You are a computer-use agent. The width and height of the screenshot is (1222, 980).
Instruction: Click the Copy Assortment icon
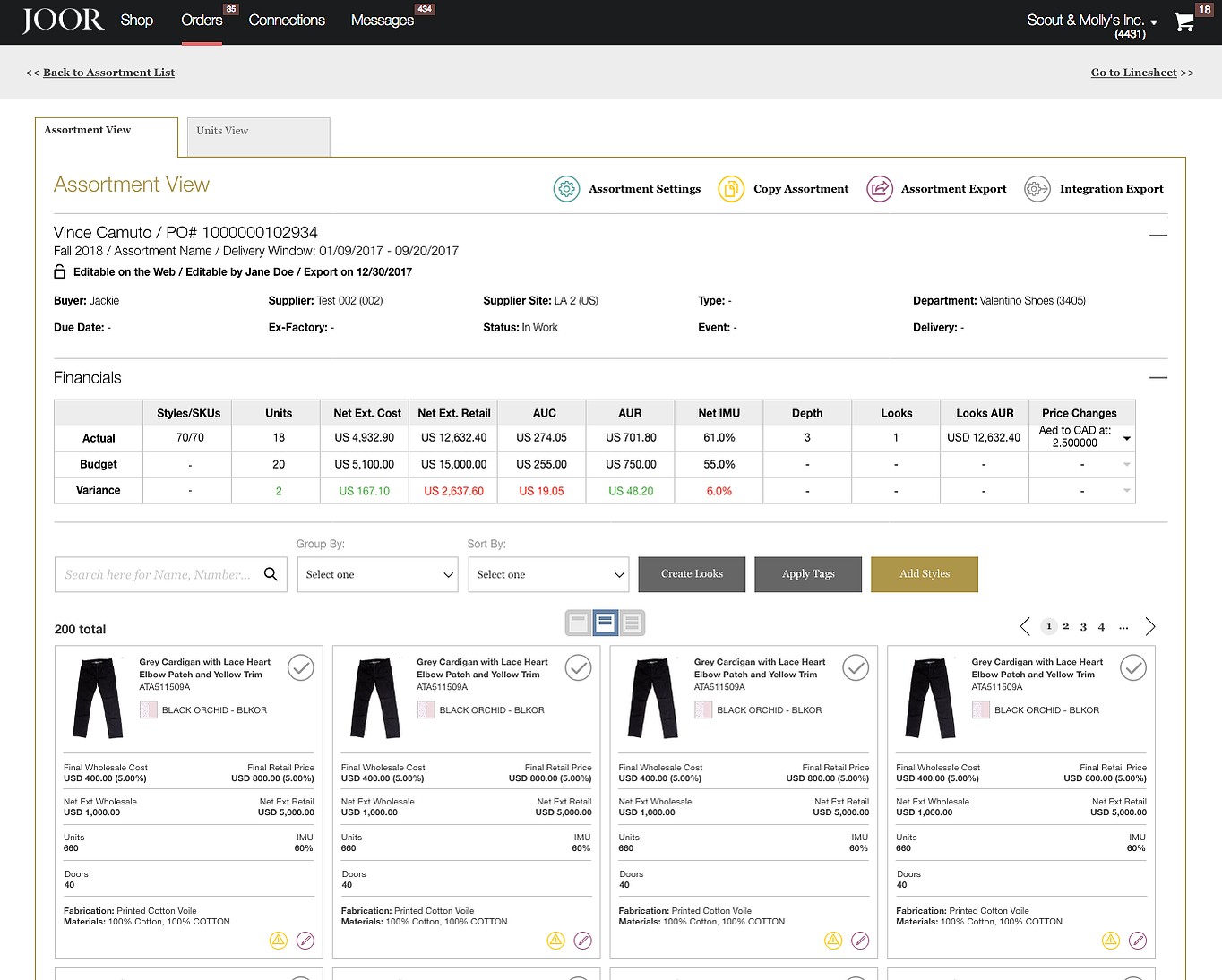coord(731,189)
